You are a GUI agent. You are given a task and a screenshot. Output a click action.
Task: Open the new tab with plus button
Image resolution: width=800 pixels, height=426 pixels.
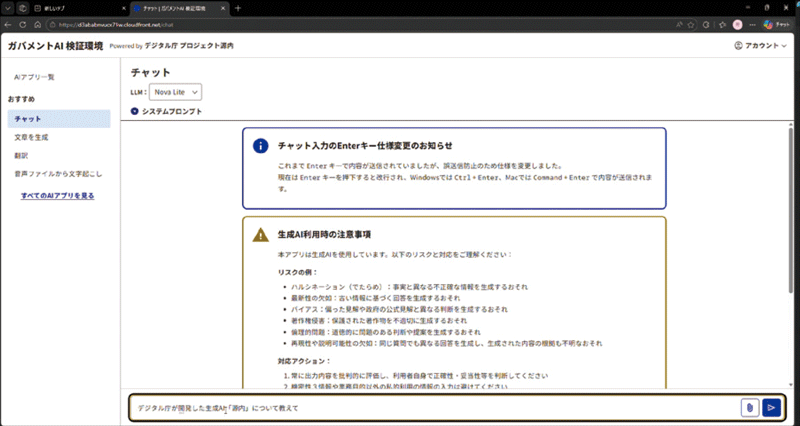click(x=238, y=8)
